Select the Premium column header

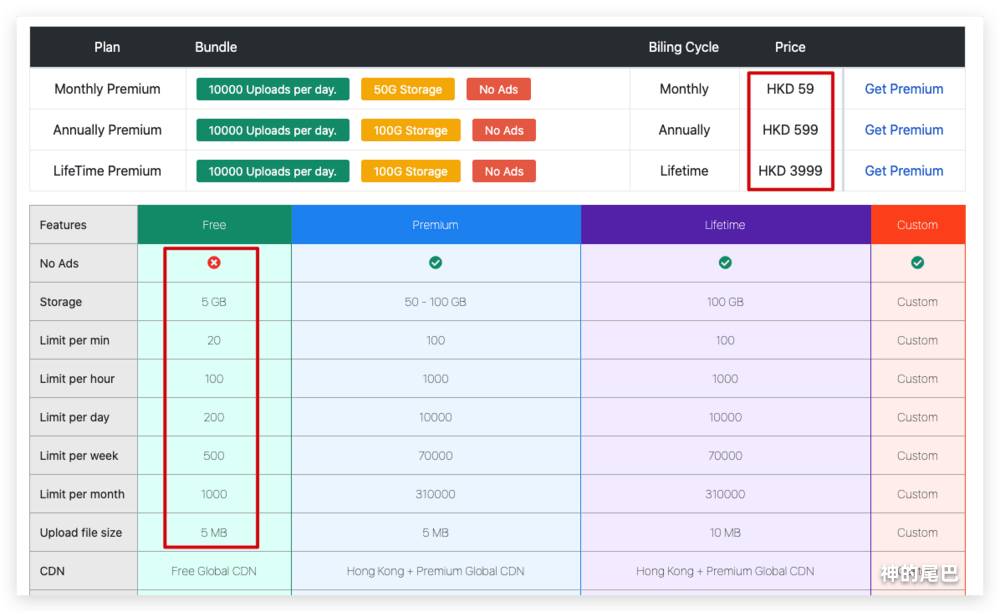pos(436,225)
